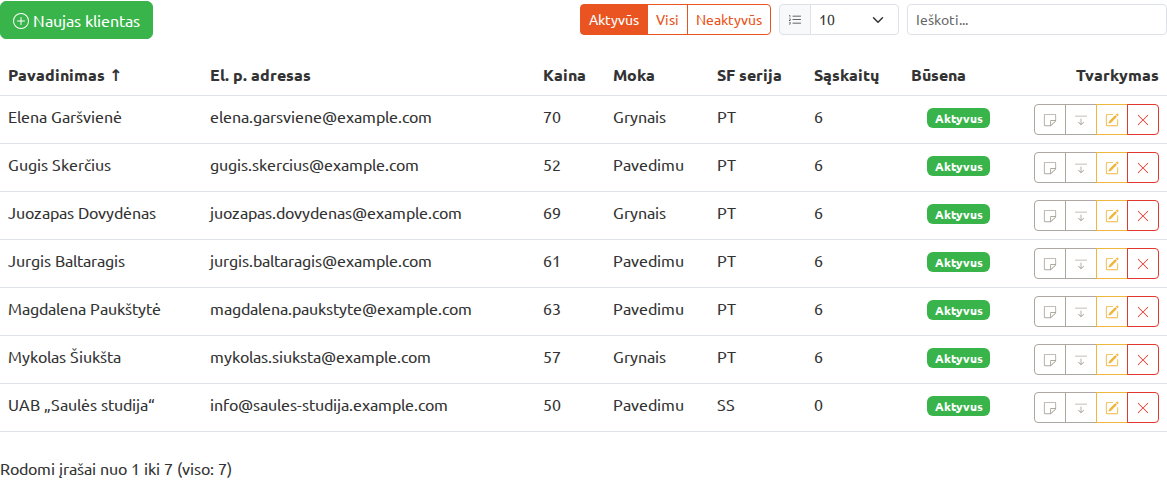The image size is (1167, 488).
Task: Sort by the Moka column header
Action: point(634,76)
